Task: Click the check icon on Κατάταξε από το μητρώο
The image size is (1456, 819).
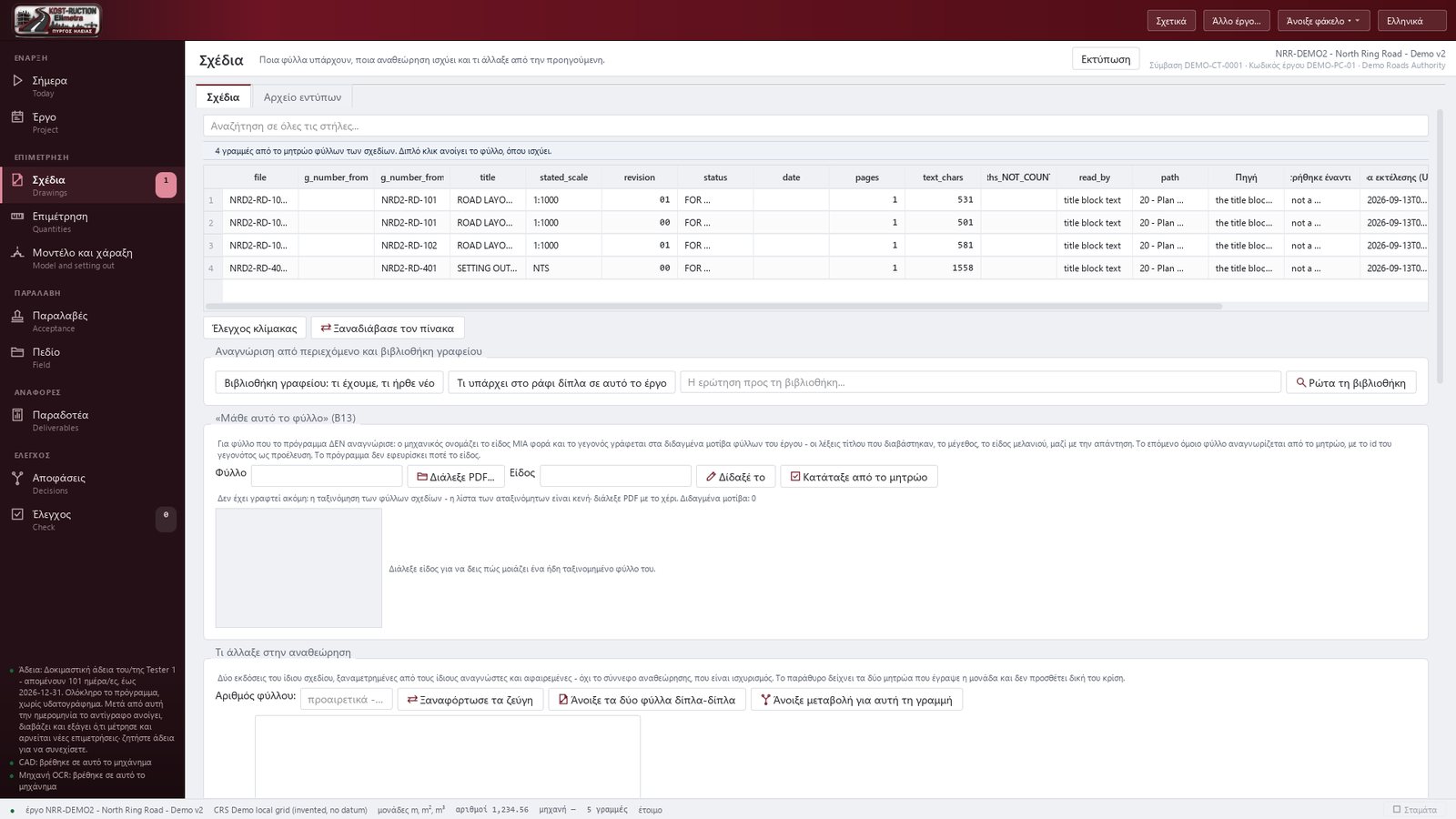Action: (x=795, y=476)
